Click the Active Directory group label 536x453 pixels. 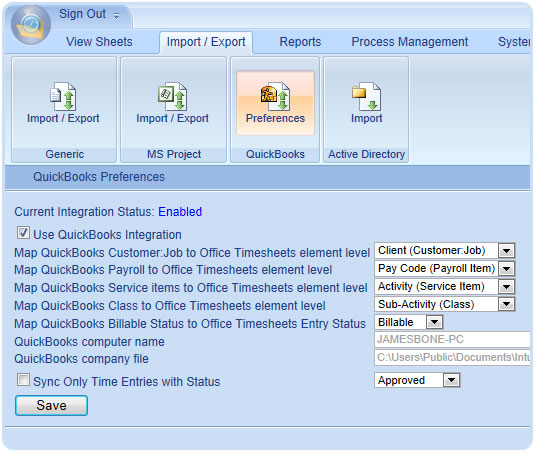pos(366,154)
